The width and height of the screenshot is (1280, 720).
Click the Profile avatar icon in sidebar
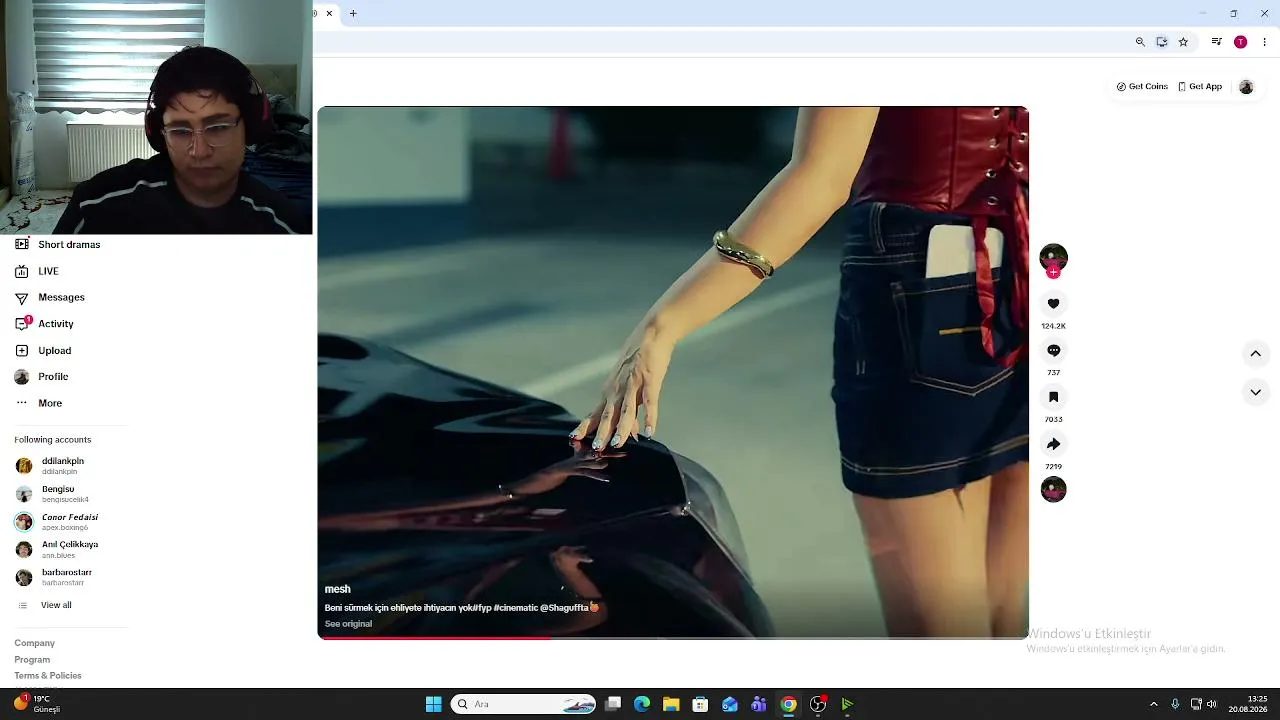click(x=22, y=377)
